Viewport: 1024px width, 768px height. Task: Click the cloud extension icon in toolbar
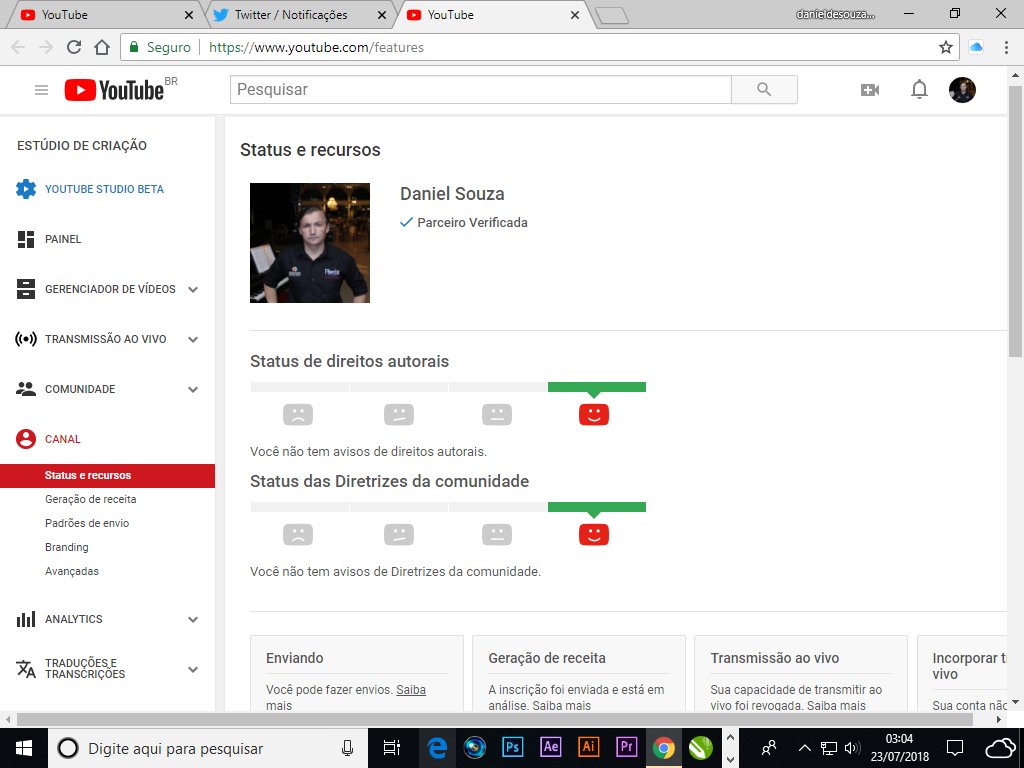coord(976,47)
